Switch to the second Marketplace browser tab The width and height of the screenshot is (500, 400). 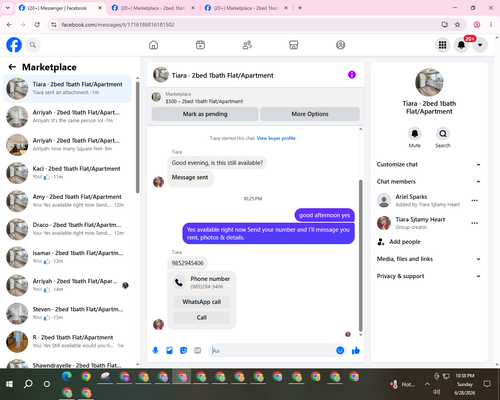154,8
